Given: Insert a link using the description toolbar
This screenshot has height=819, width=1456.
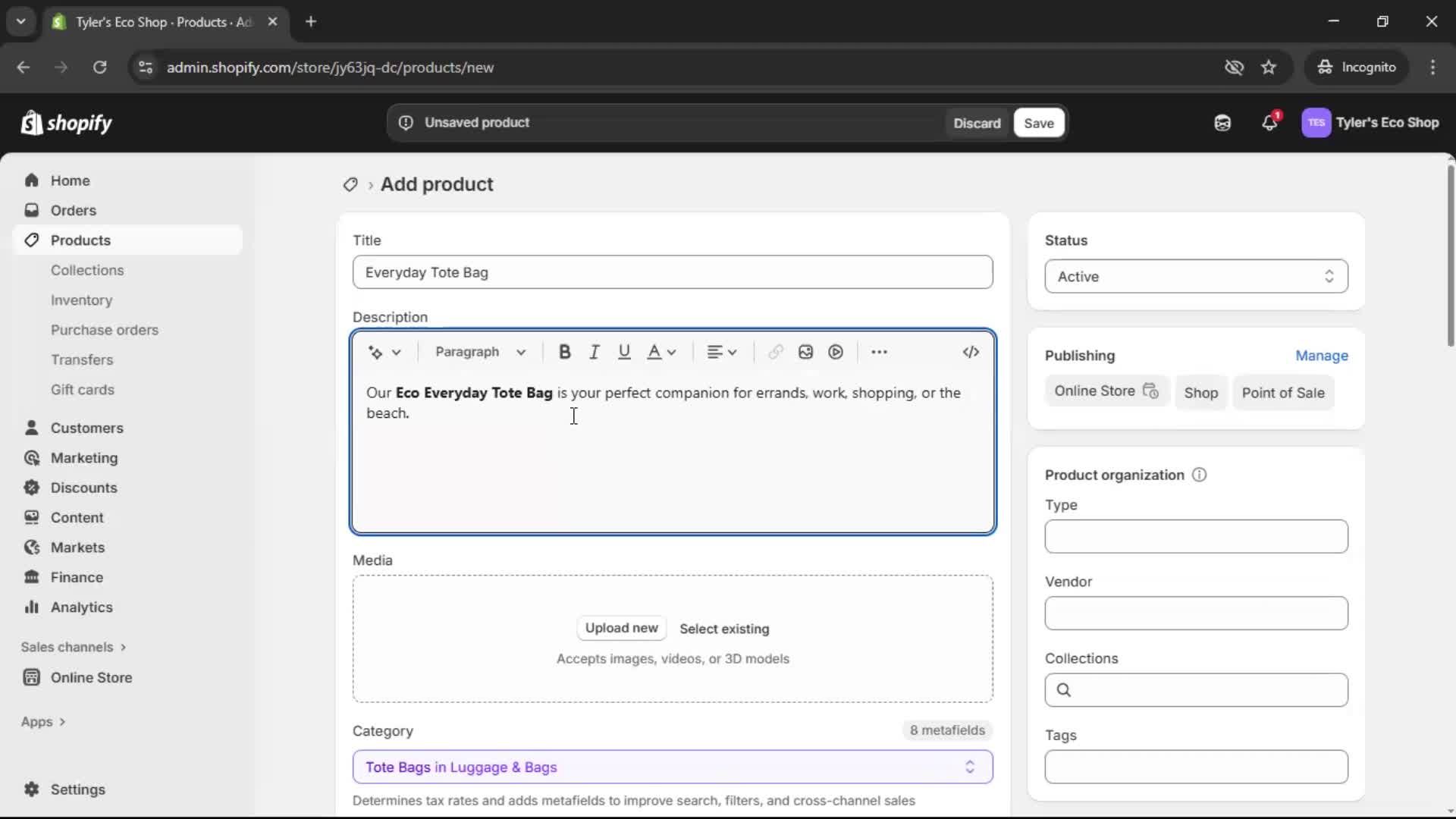Looking at the screenshot, I should tap(774, 352).
